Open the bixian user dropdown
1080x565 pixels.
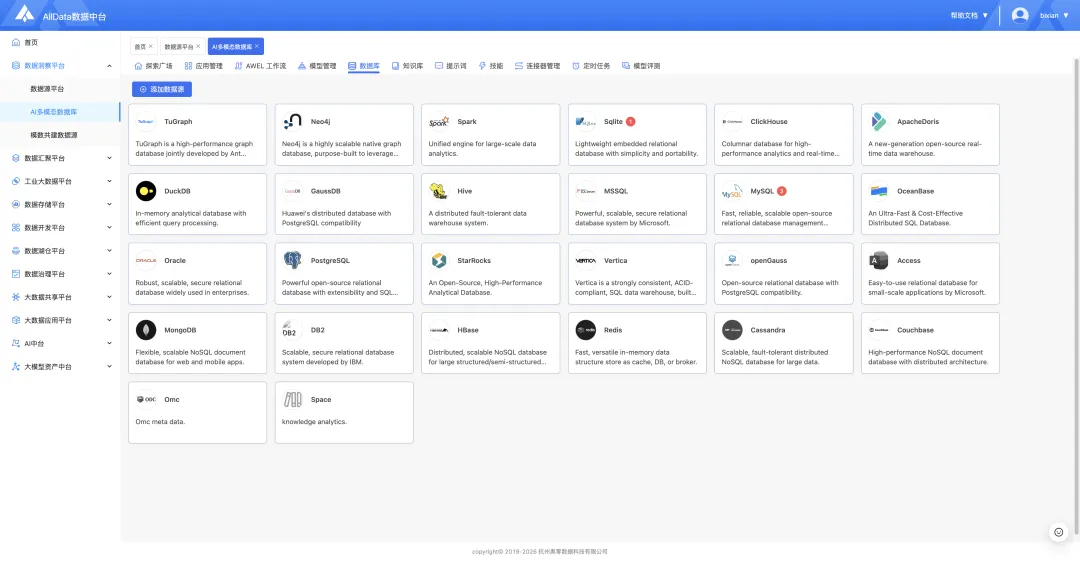click(1054, 15)
